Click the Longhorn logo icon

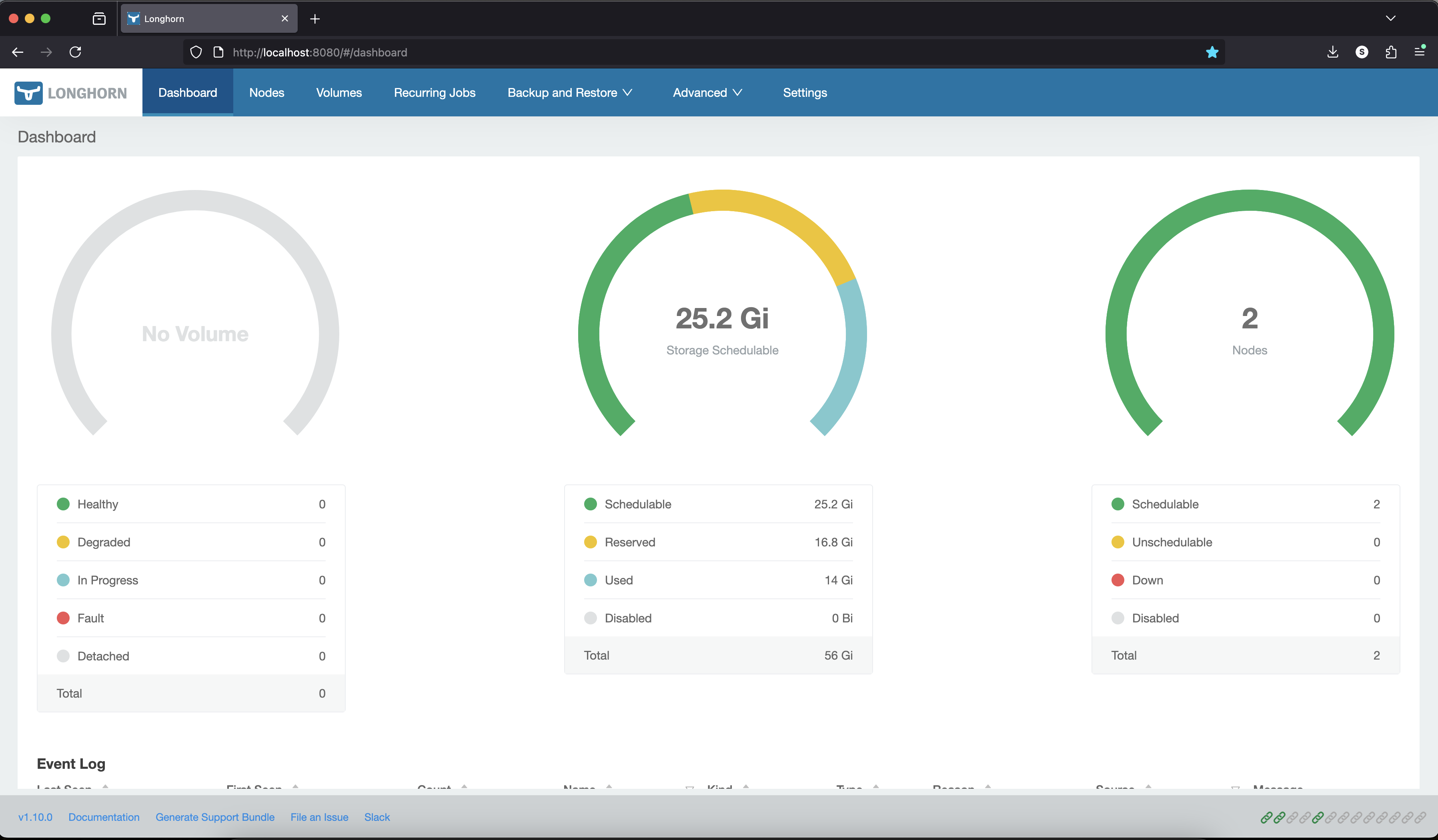pos(28,93)
